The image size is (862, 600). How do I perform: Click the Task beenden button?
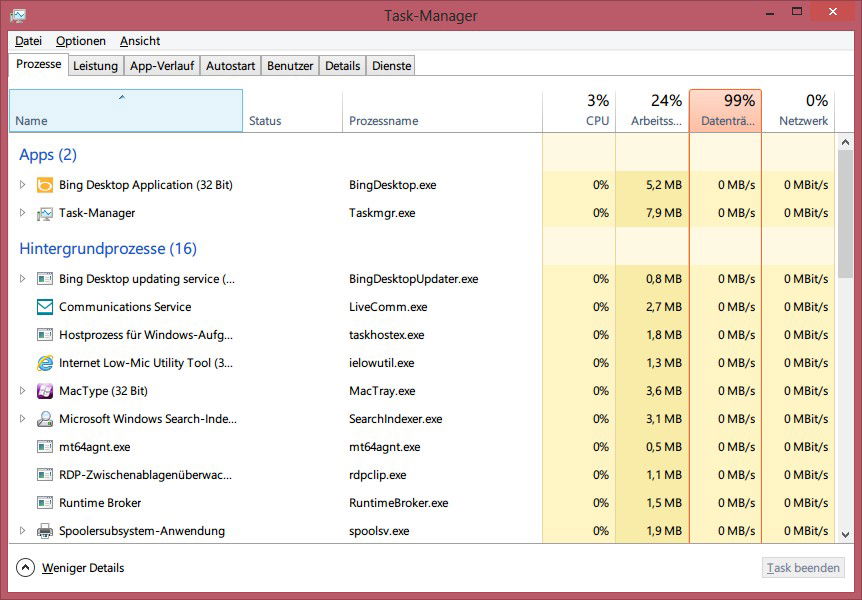[x=803, y=568]
